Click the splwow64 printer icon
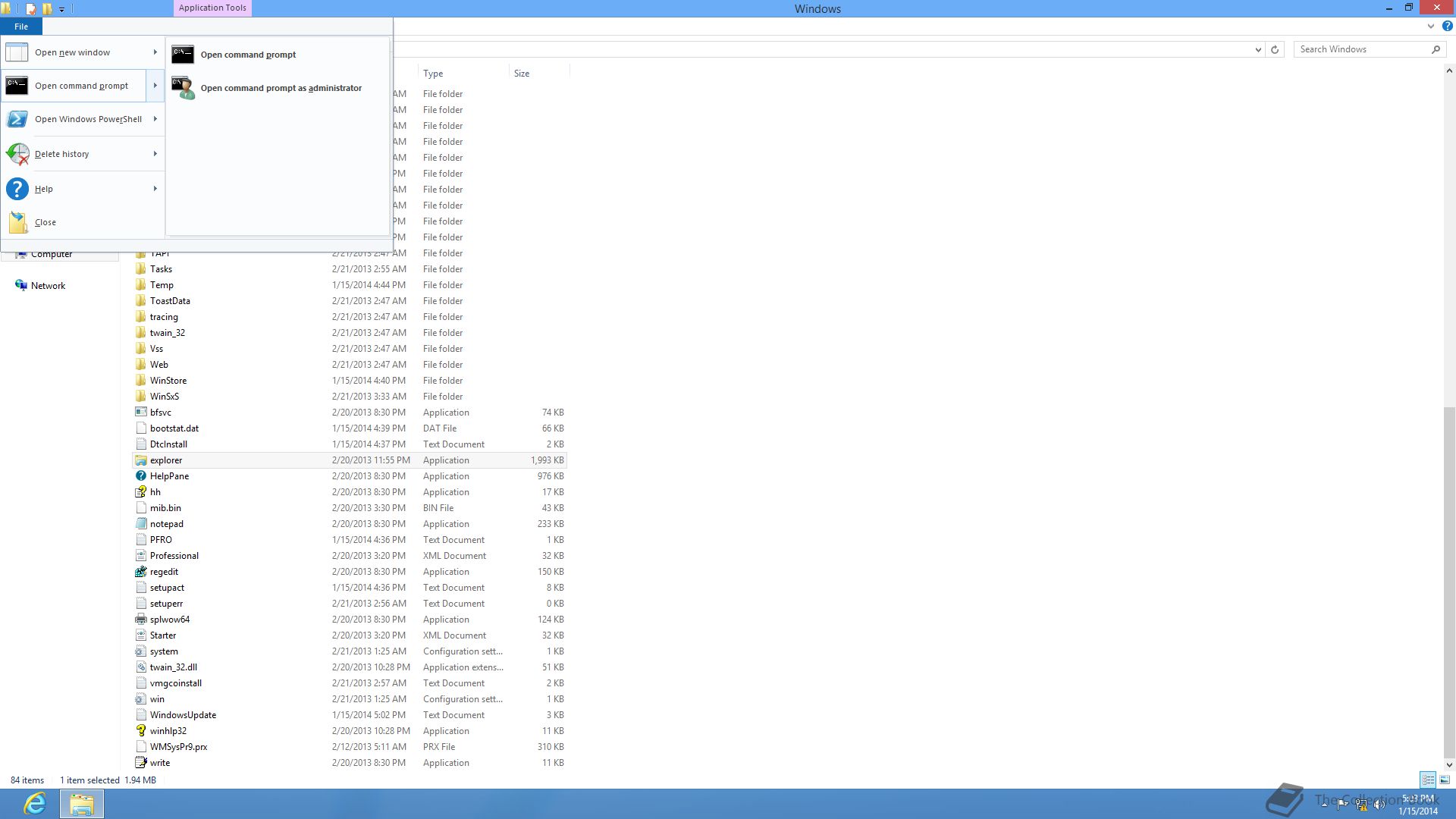 141,620
